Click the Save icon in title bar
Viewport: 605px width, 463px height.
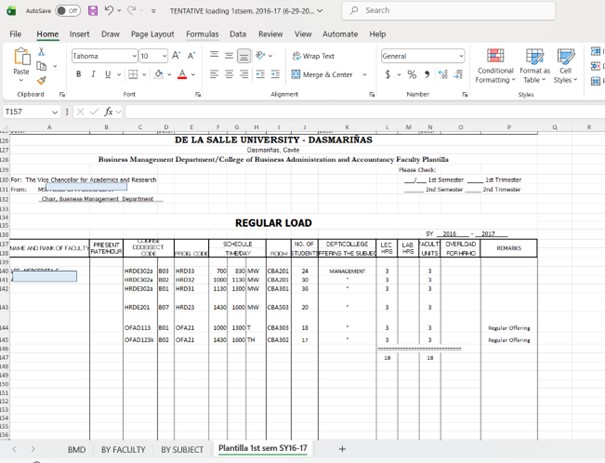[x=93, y=11]
